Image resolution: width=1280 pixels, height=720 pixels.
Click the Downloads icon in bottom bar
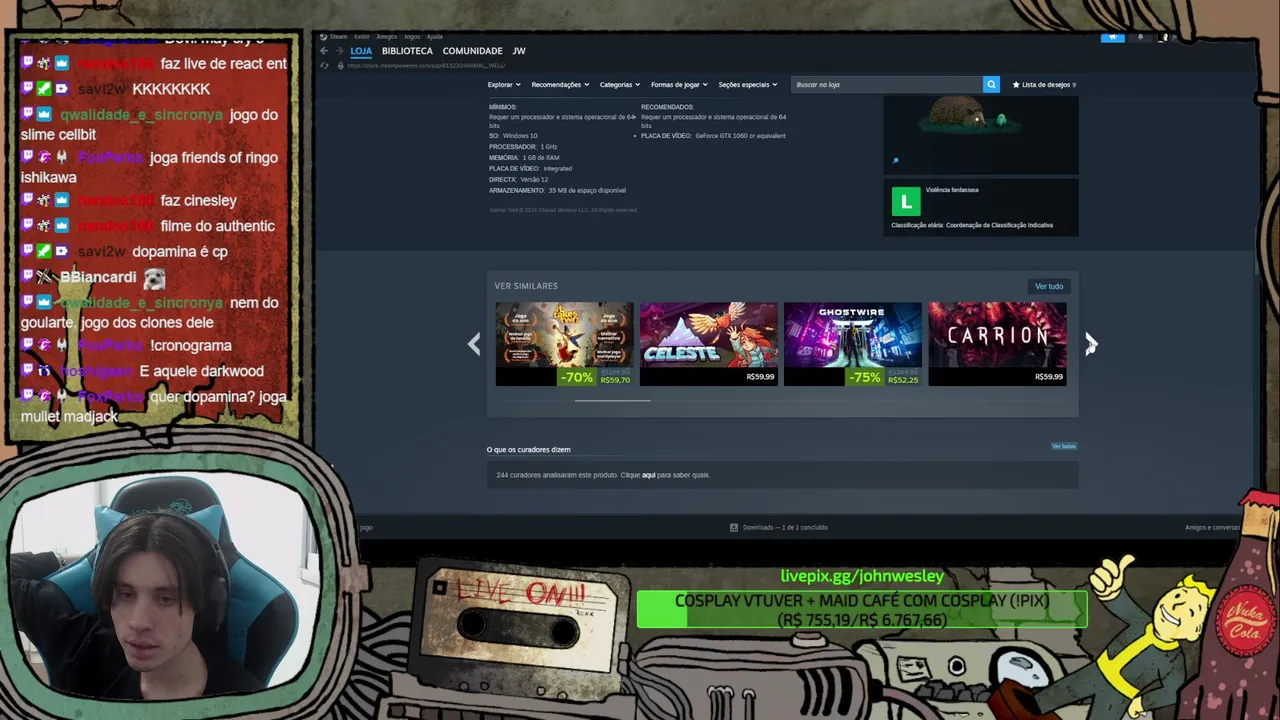pos(734,527)
